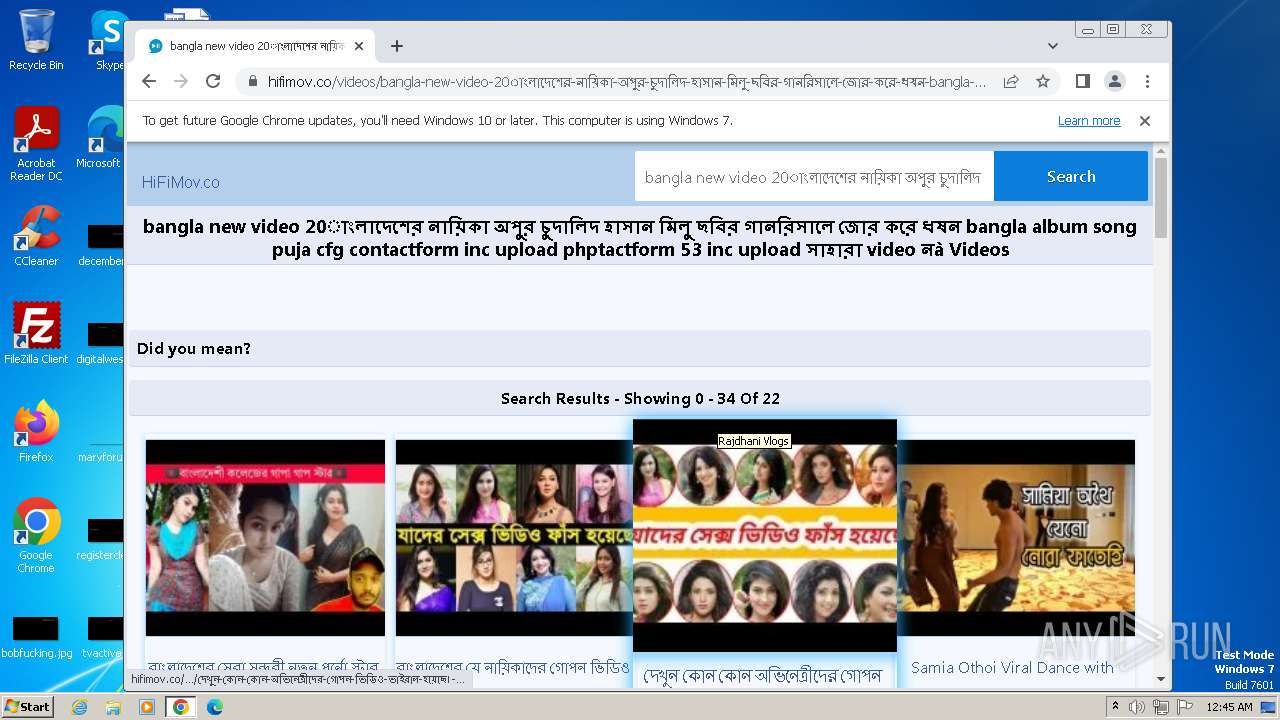The width and height of the screenshot is (1280, 720).
Task: Click Chrome's forward arrow
Action: tap(181, 81)
